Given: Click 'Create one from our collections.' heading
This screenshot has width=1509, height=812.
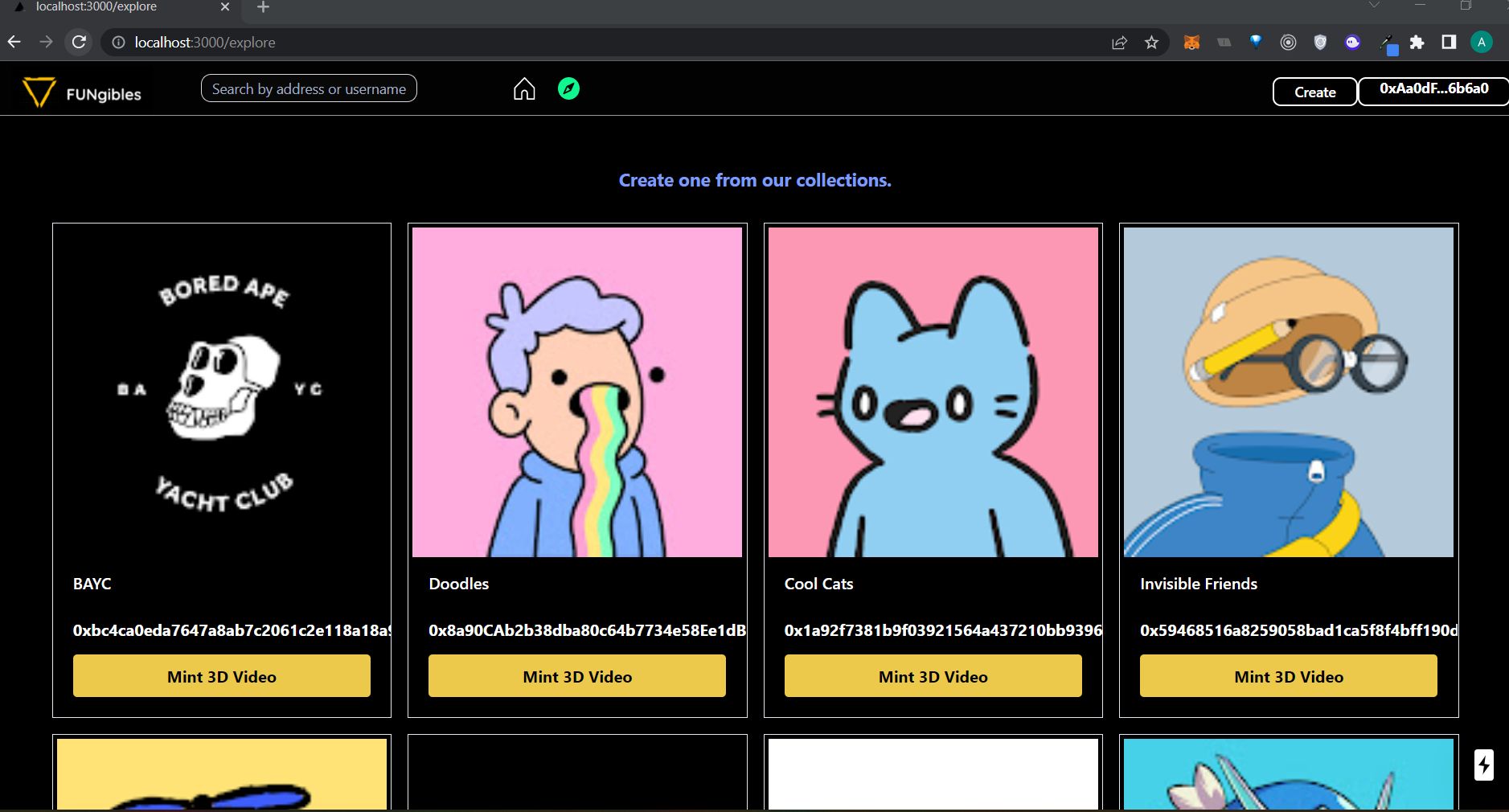Looking at the screenshot, I should click(755, 180).
